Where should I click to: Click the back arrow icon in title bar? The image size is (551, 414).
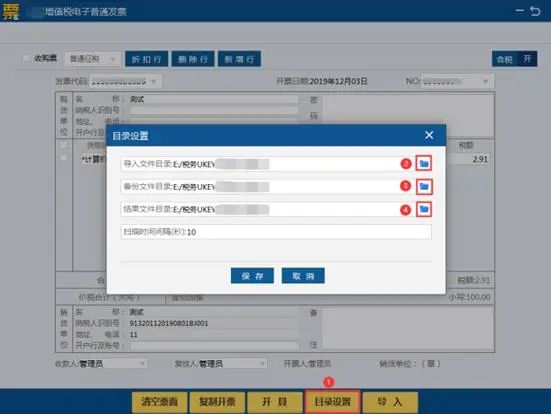pyautogui.click(x=535, y=11)
